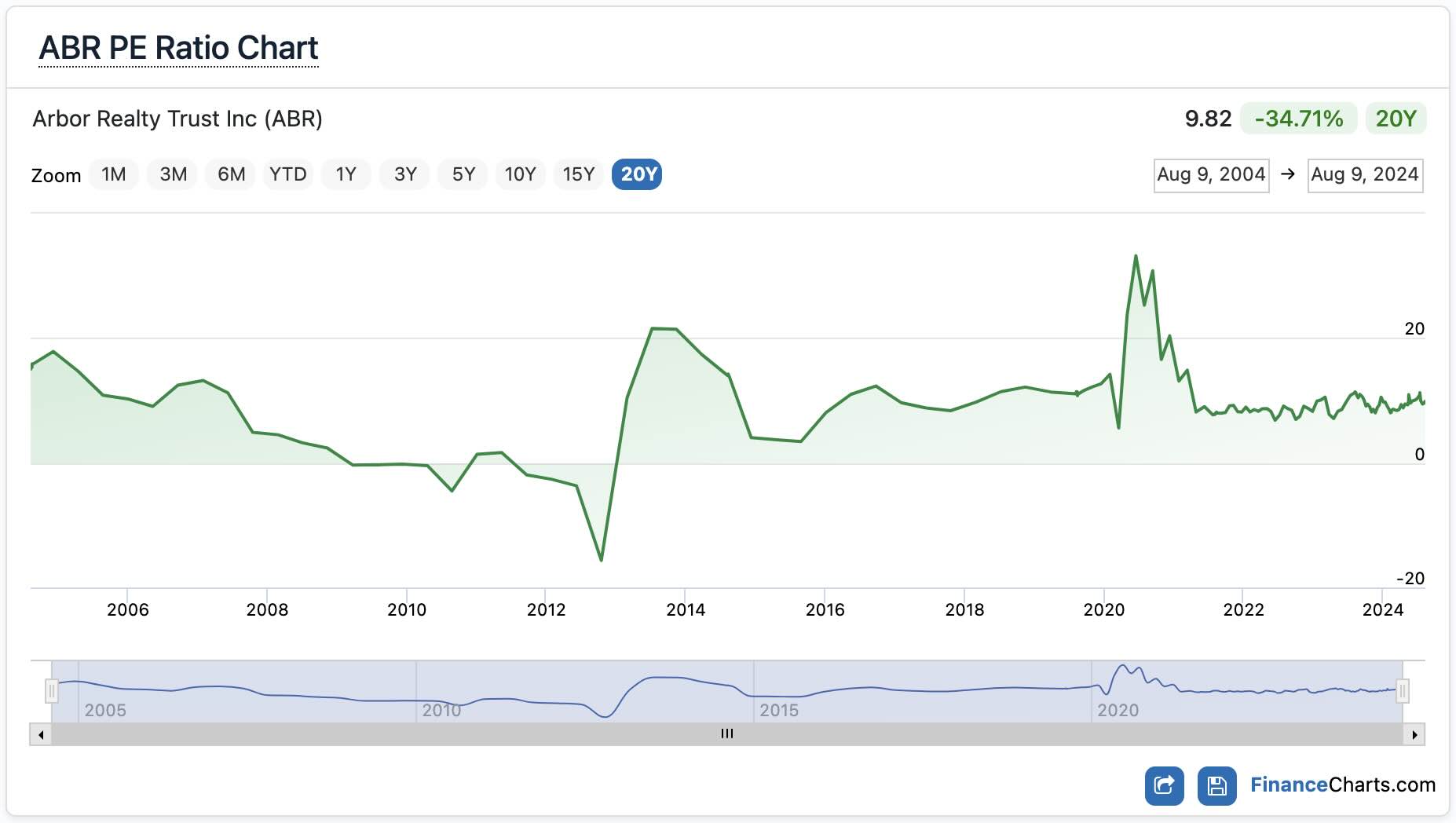The height and width of the screenshot is (823, 1456).
Task: Open the FinanceCharts.com link
Action: click(1342, 785)
